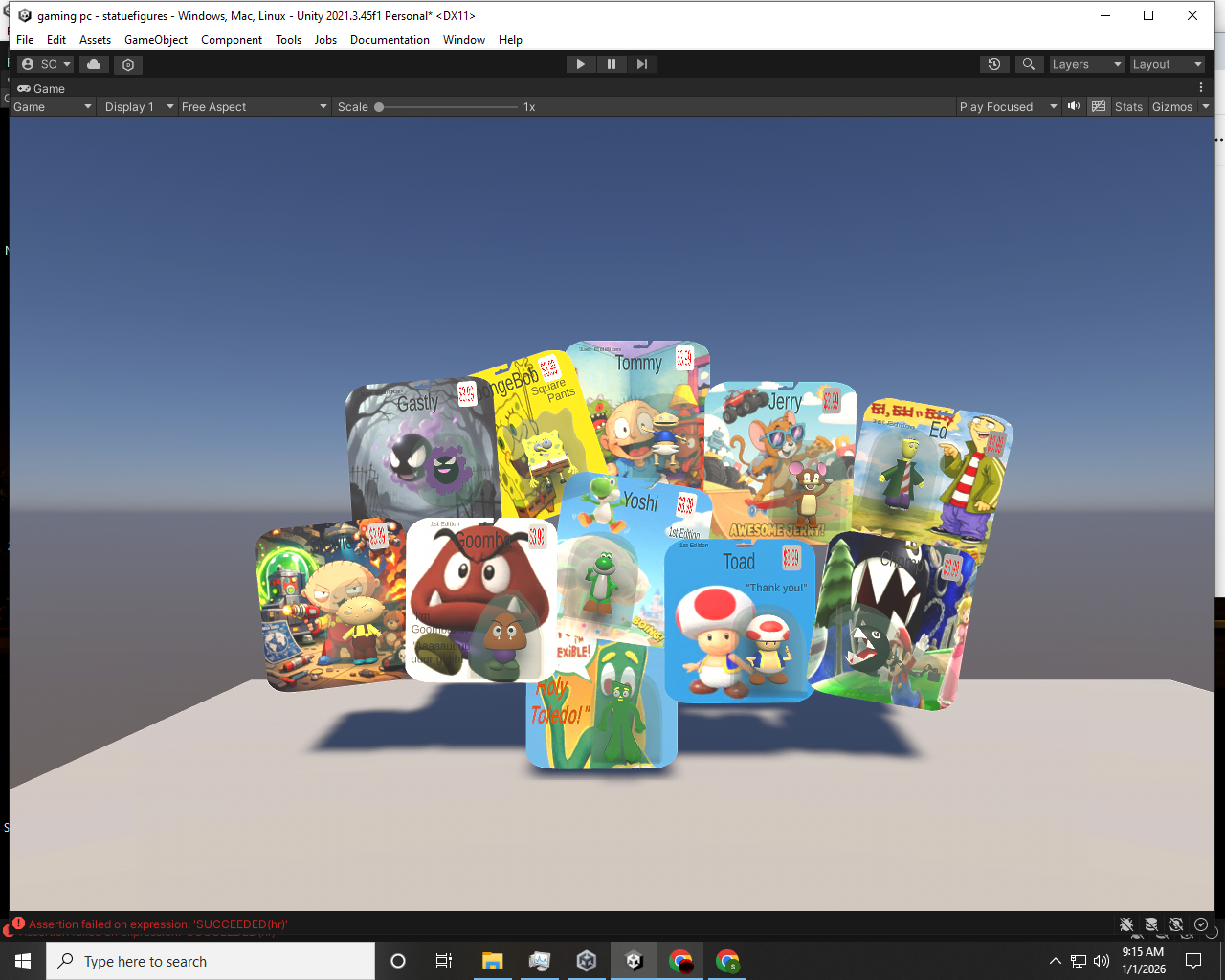Open the Display 1 dropdown
The height and width of the screenshot is (980, 1225).
pyautogui.click(x=139, y=106)
